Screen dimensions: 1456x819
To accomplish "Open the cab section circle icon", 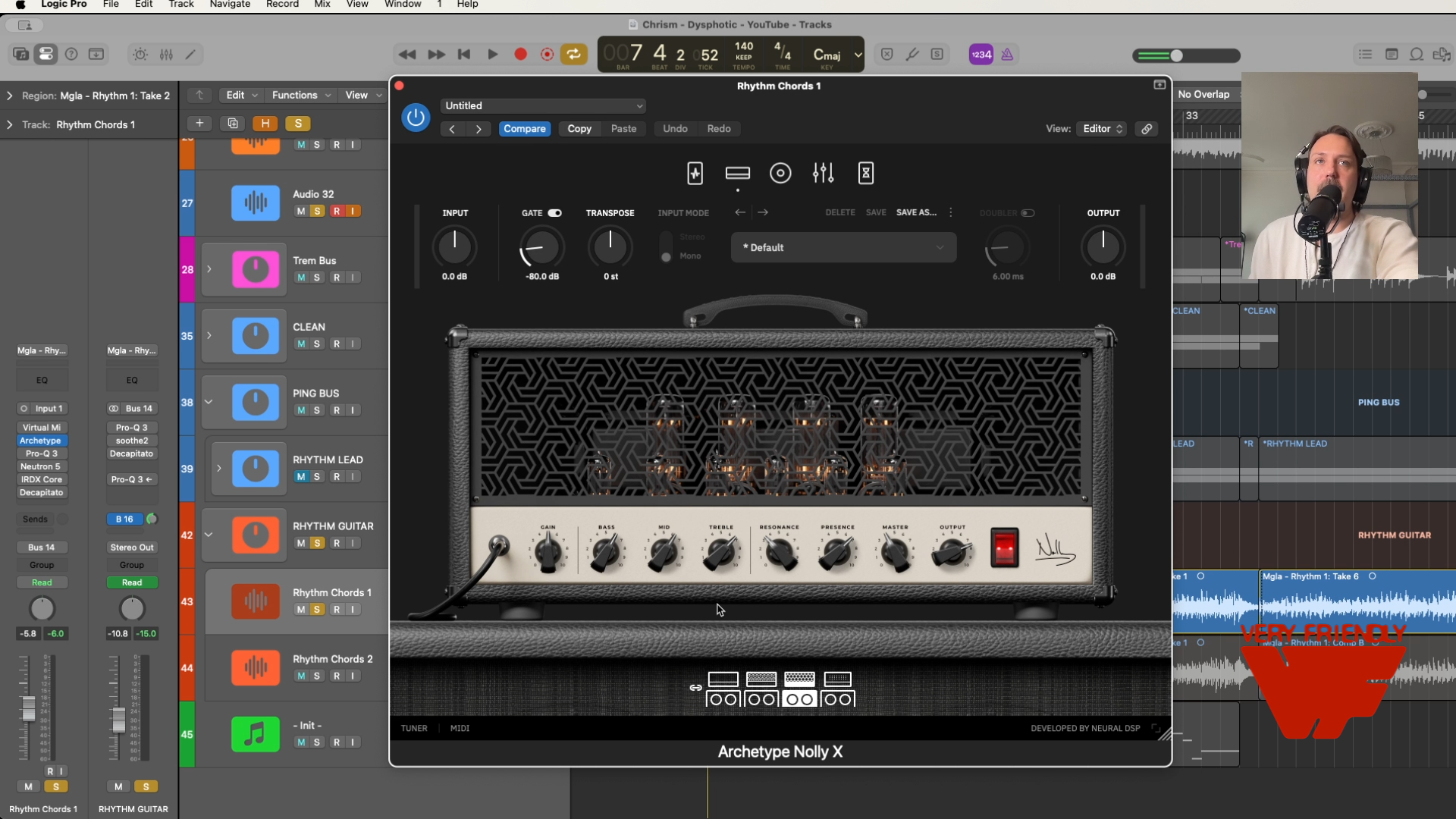I will (780, 174).
